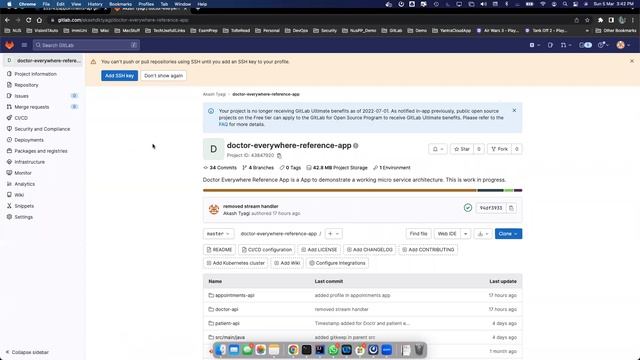Open the pipeline passed status icon
The image size is (640, 360).
468,208
